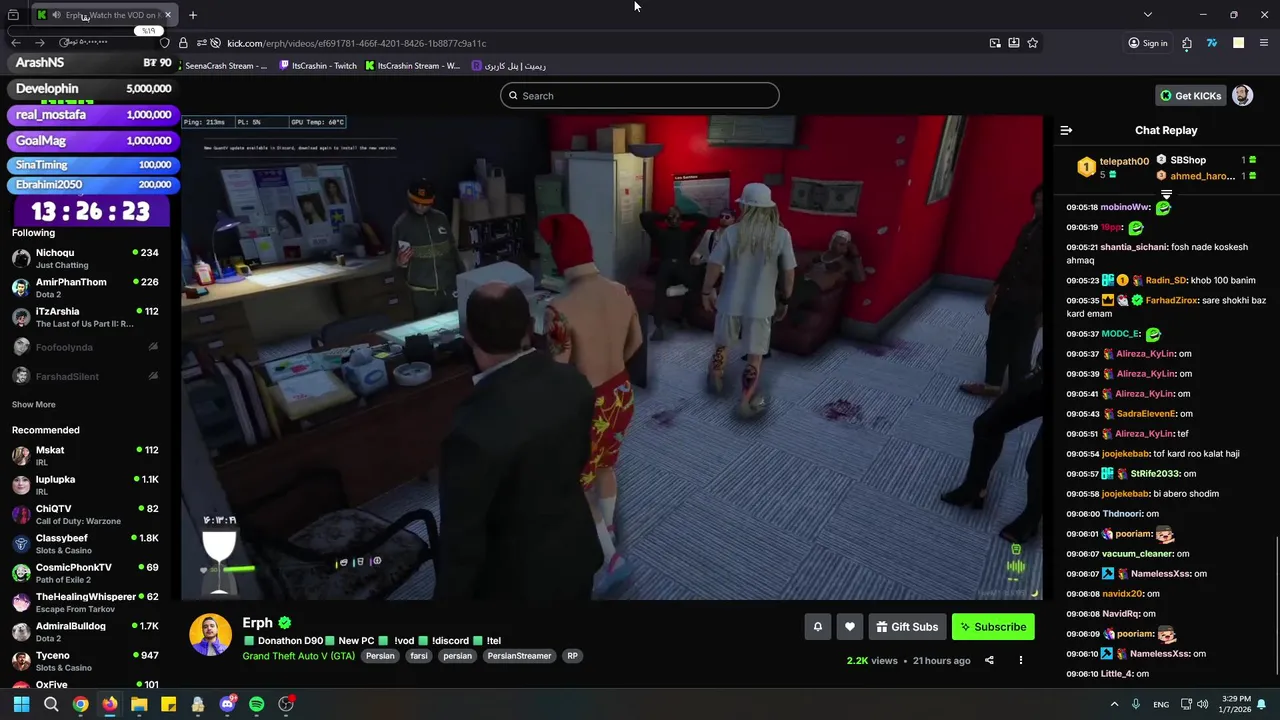Open TheHealingWhisperer recommended channel
This screenshot has width=1280, height=720.
(85, 602)
